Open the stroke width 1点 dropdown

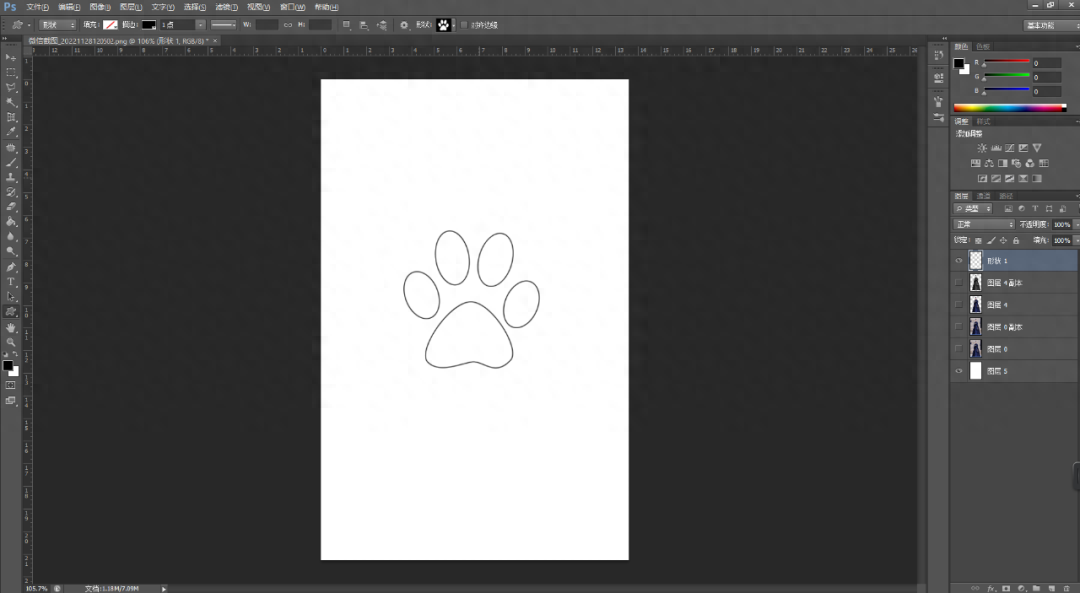[x=183, y=25]
